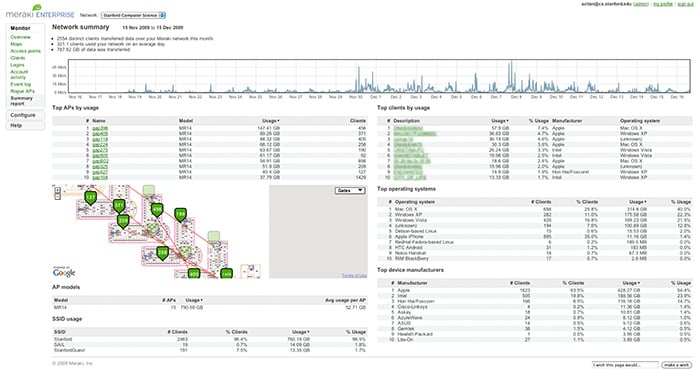
Task: Select map marker labeled 208
Action: click(x=123, y=221)
